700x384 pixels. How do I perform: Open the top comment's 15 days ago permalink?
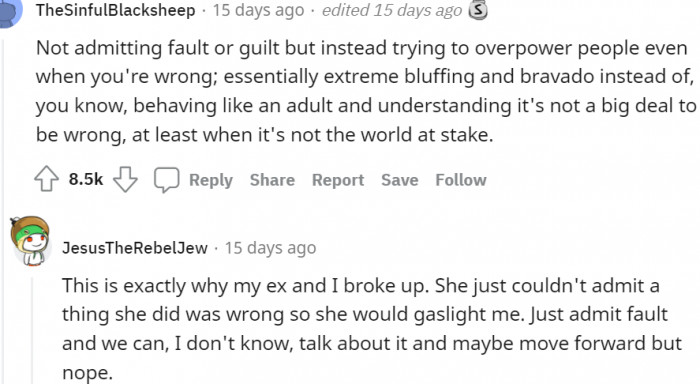[258, 10]
